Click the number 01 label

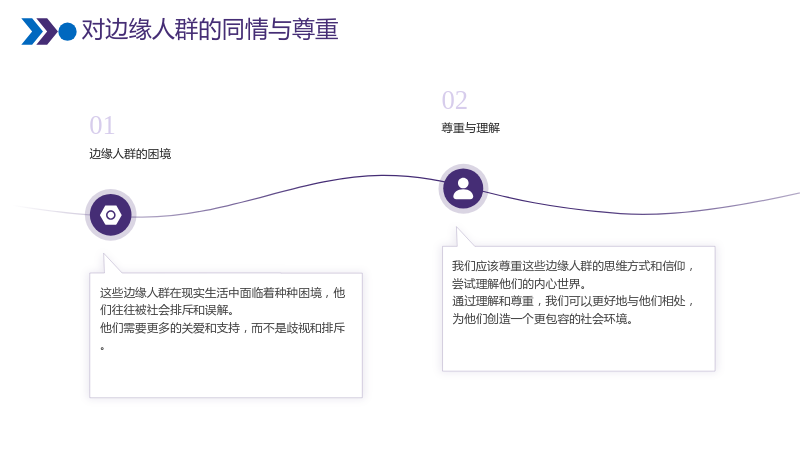coord(102,126)
